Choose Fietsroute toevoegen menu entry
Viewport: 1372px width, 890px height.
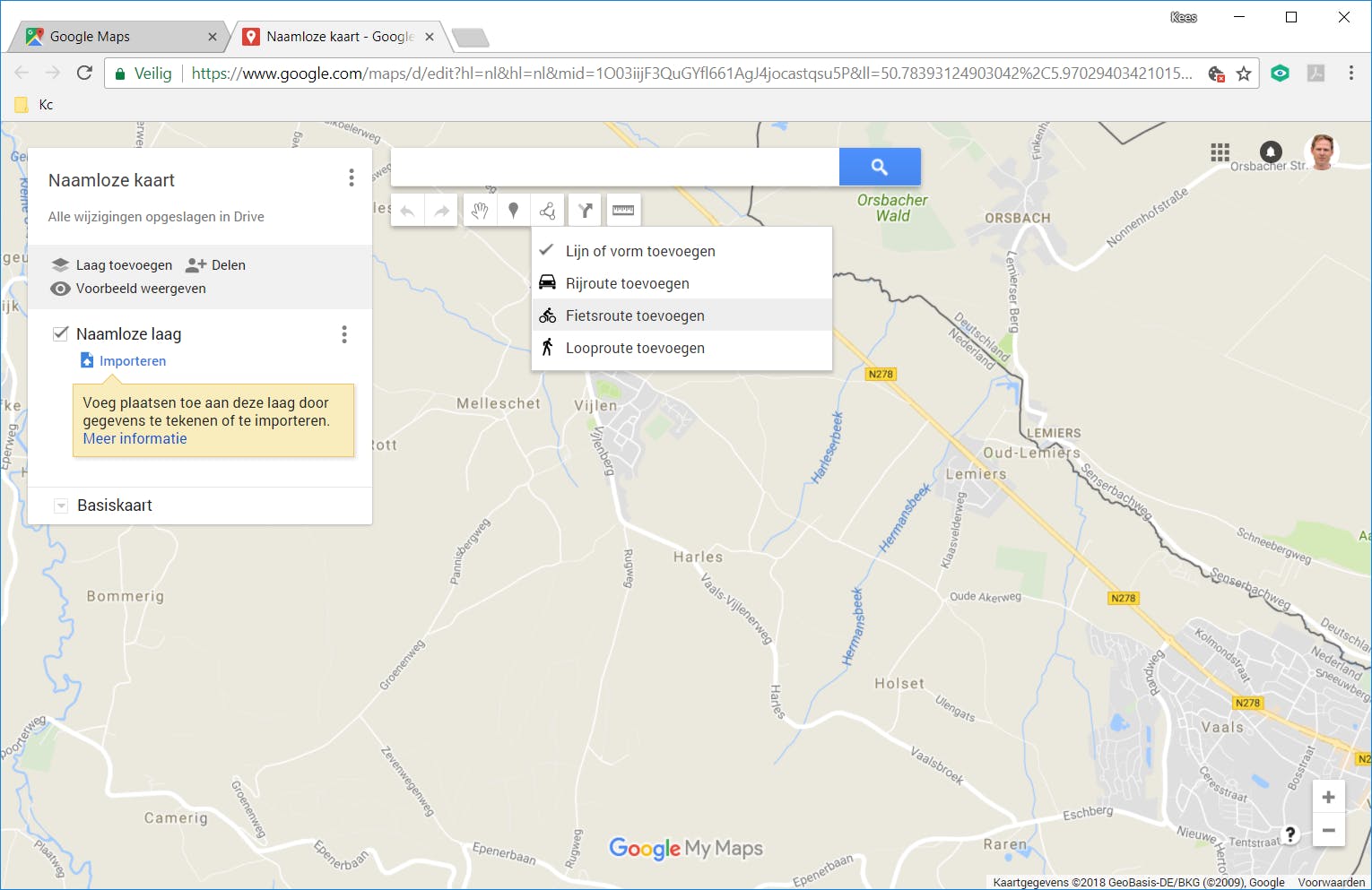click(x=682, y=315)
